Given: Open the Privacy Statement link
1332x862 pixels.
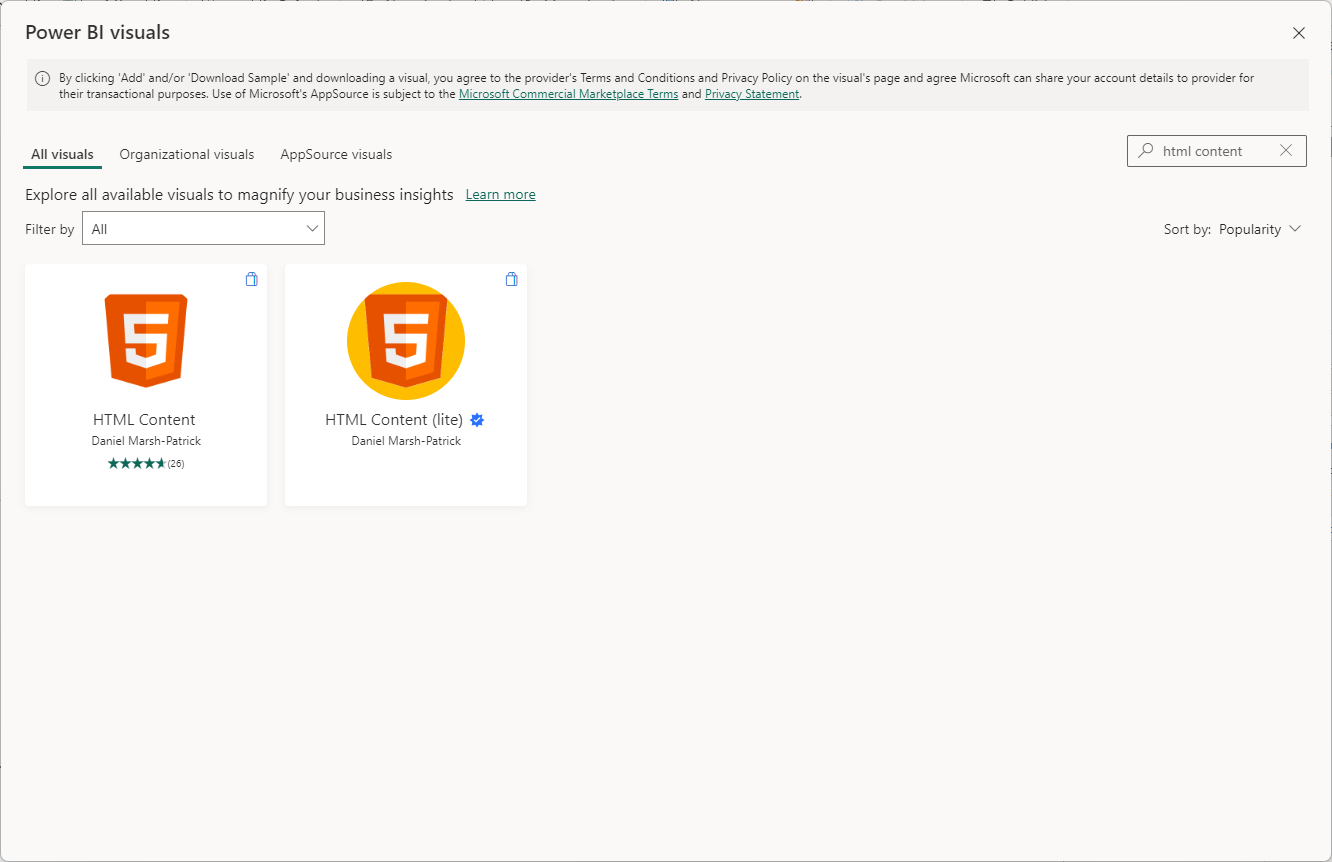Looking at the screenshot, I should pos(752,94).
